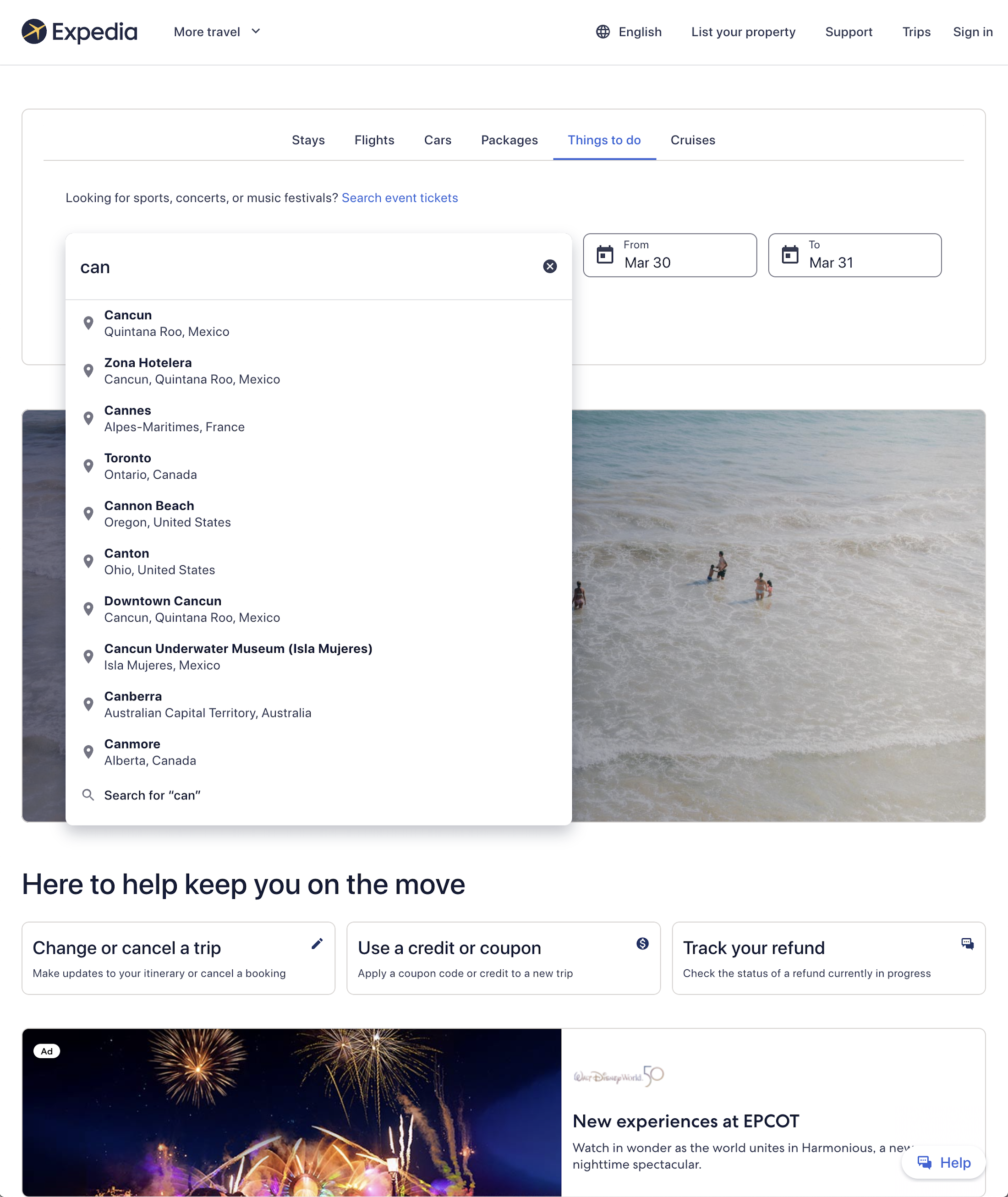Open the Help chat widget
Viewport: 1008px width, 1197px height.
point(943,1162)
